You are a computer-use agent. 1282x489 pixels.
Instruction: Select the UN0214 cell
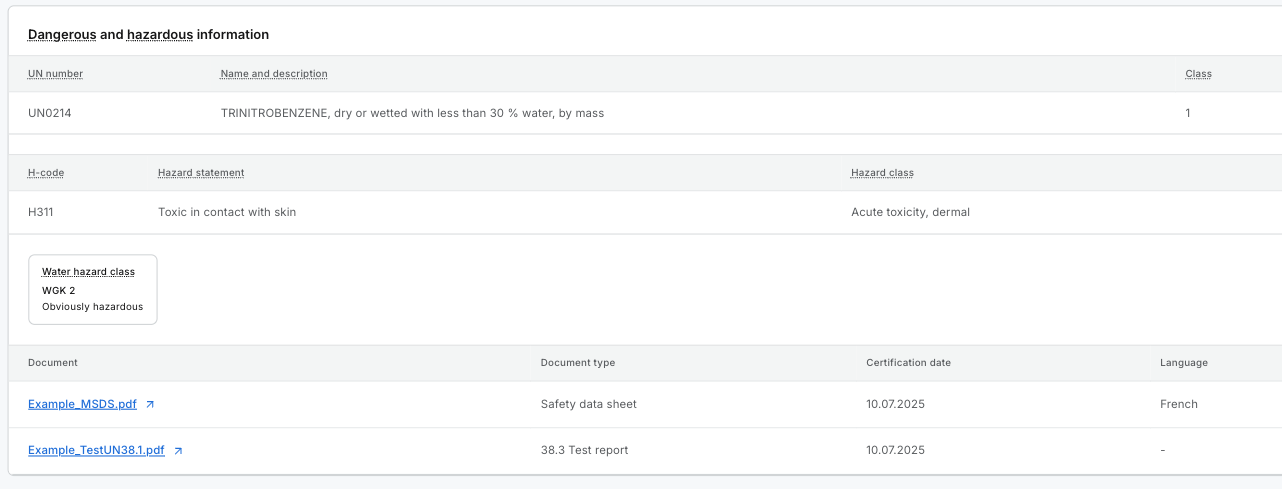coord(50,113)
